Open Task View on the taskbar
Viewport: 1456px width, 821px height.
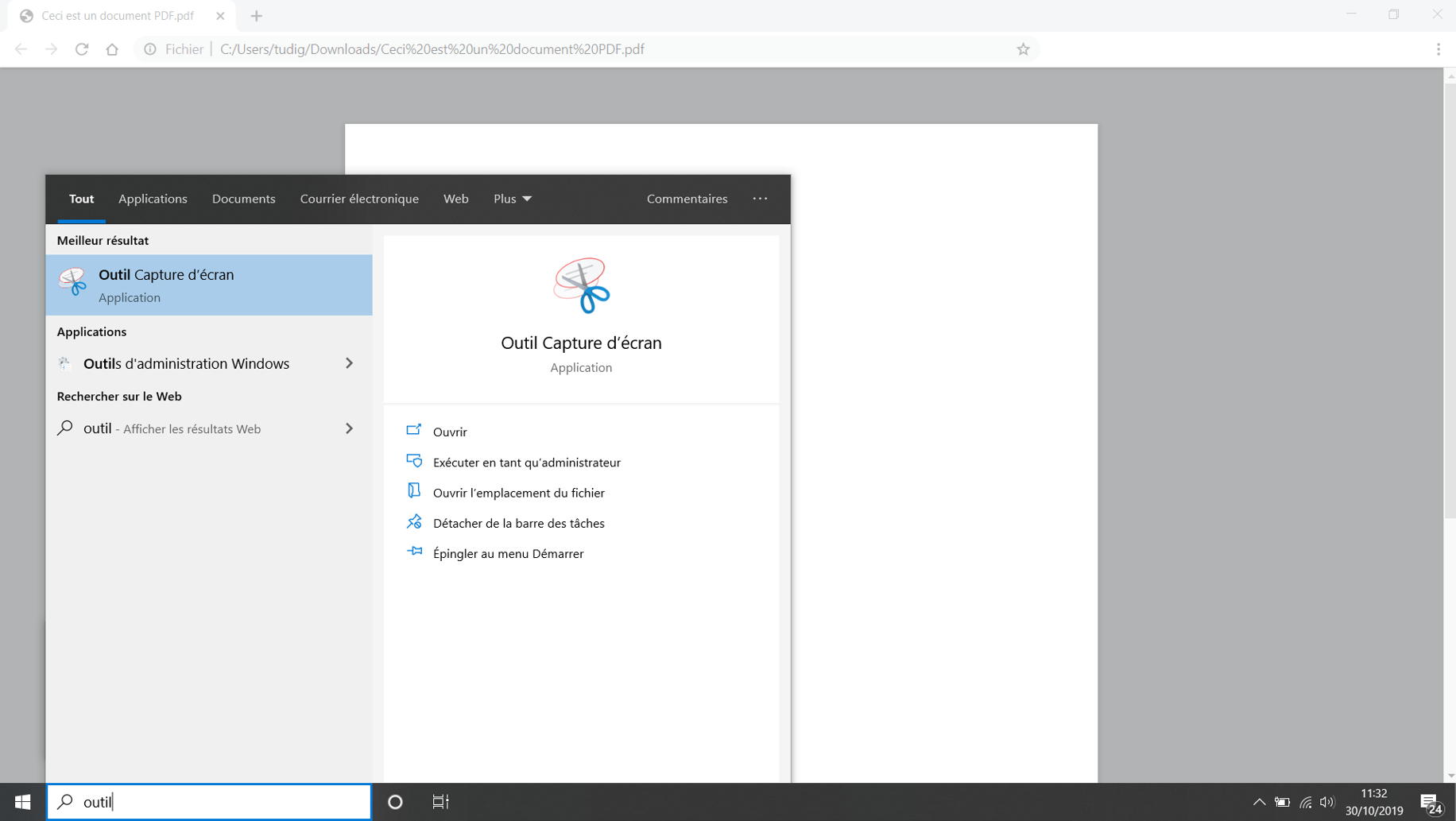pyautogui.click(x=440, y=802)
